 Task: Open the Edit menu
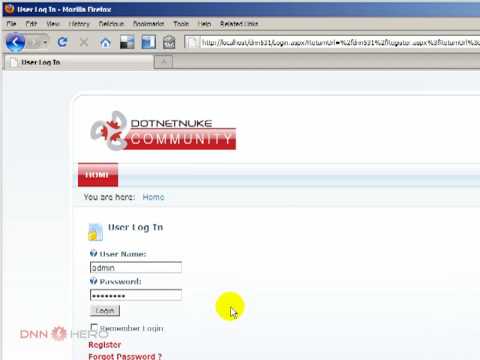pyautogui.click(x=31, y=24)
